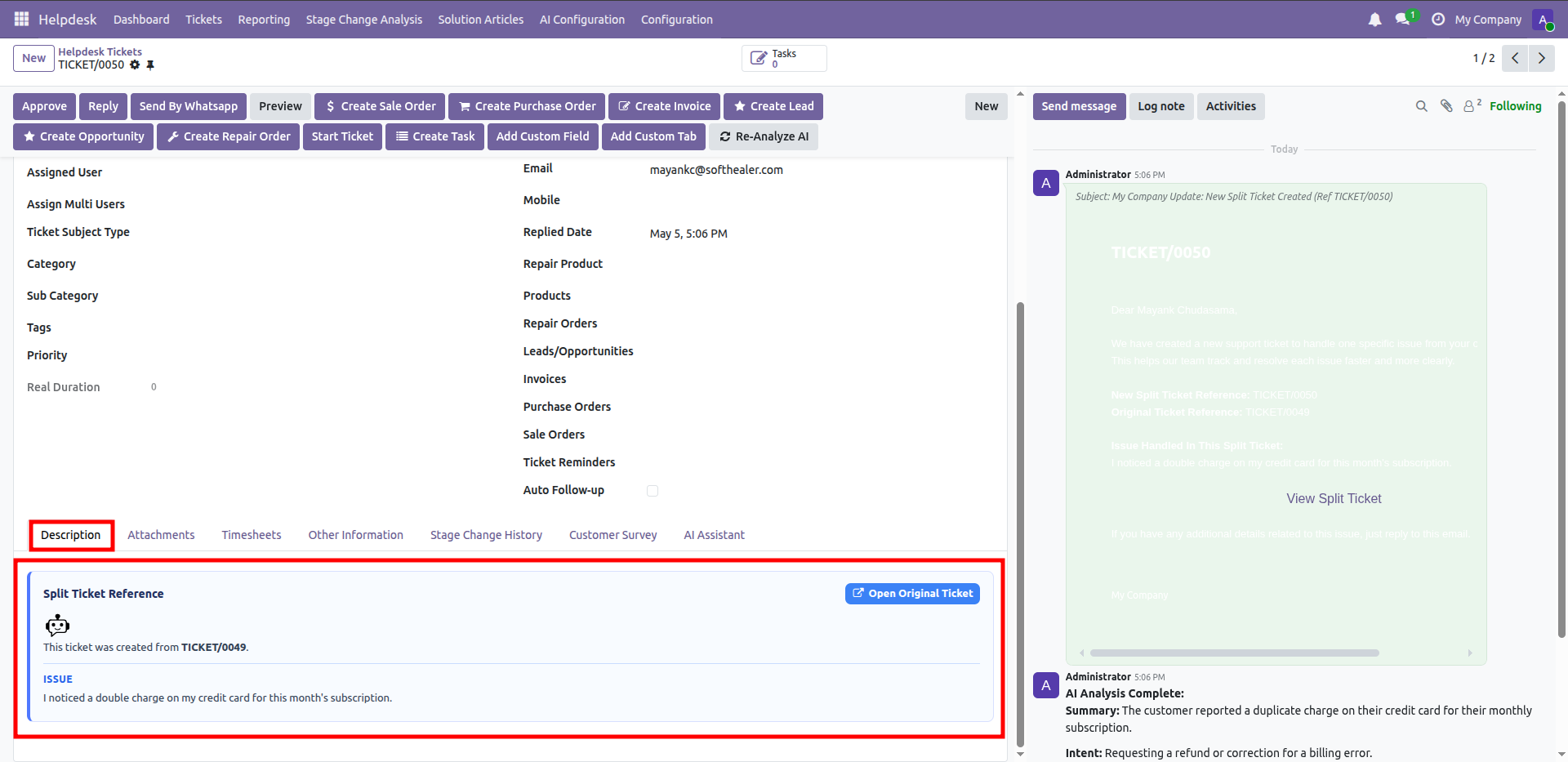
Task: Click New stage button in status bar
Action: click(987, 106)
